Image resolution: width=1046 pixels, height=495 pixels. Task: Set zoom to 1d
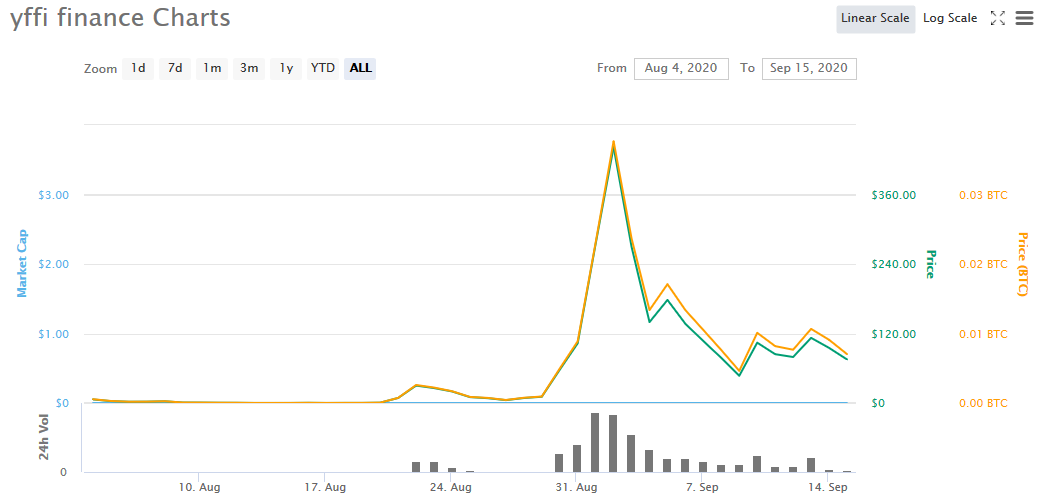(x=138, y=68)
